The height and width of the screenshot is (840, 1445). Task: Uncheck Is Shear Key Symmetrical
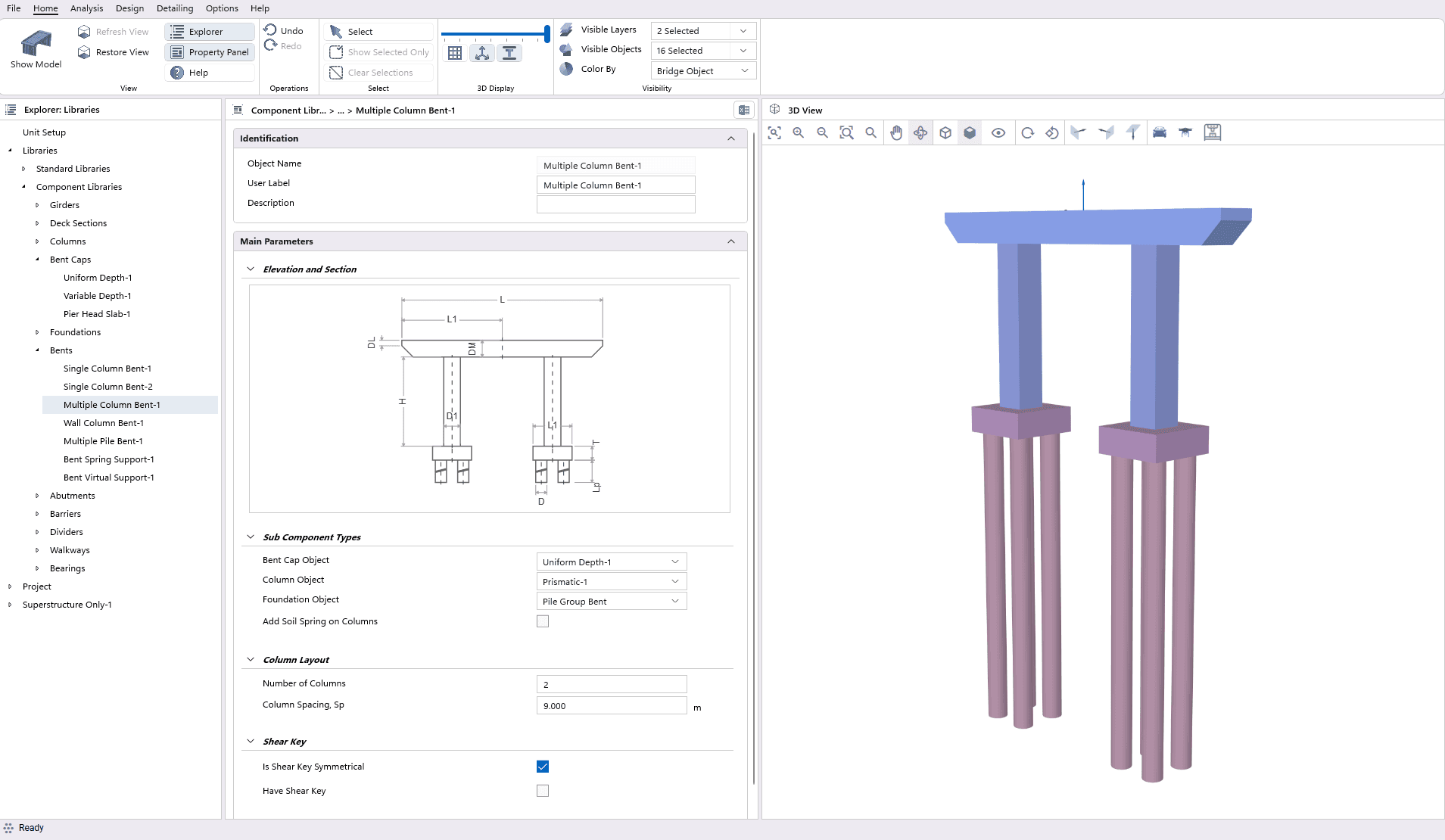543,767
